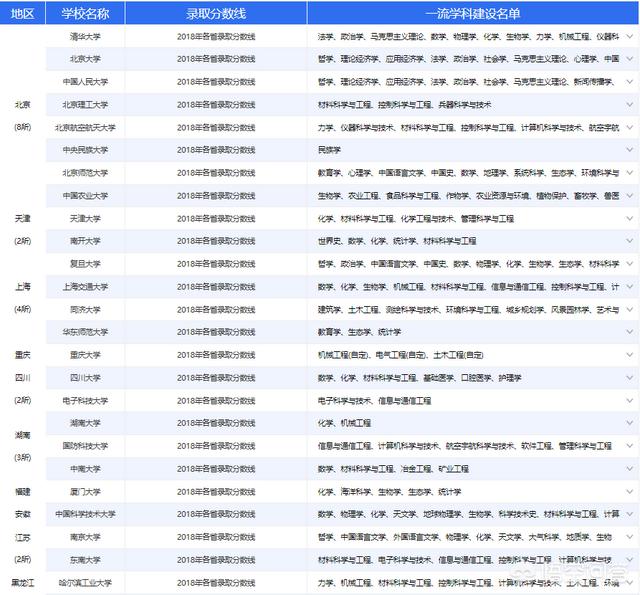Click the 地区 column header
This screenshot has height=595, width=640.
[22, 13]
